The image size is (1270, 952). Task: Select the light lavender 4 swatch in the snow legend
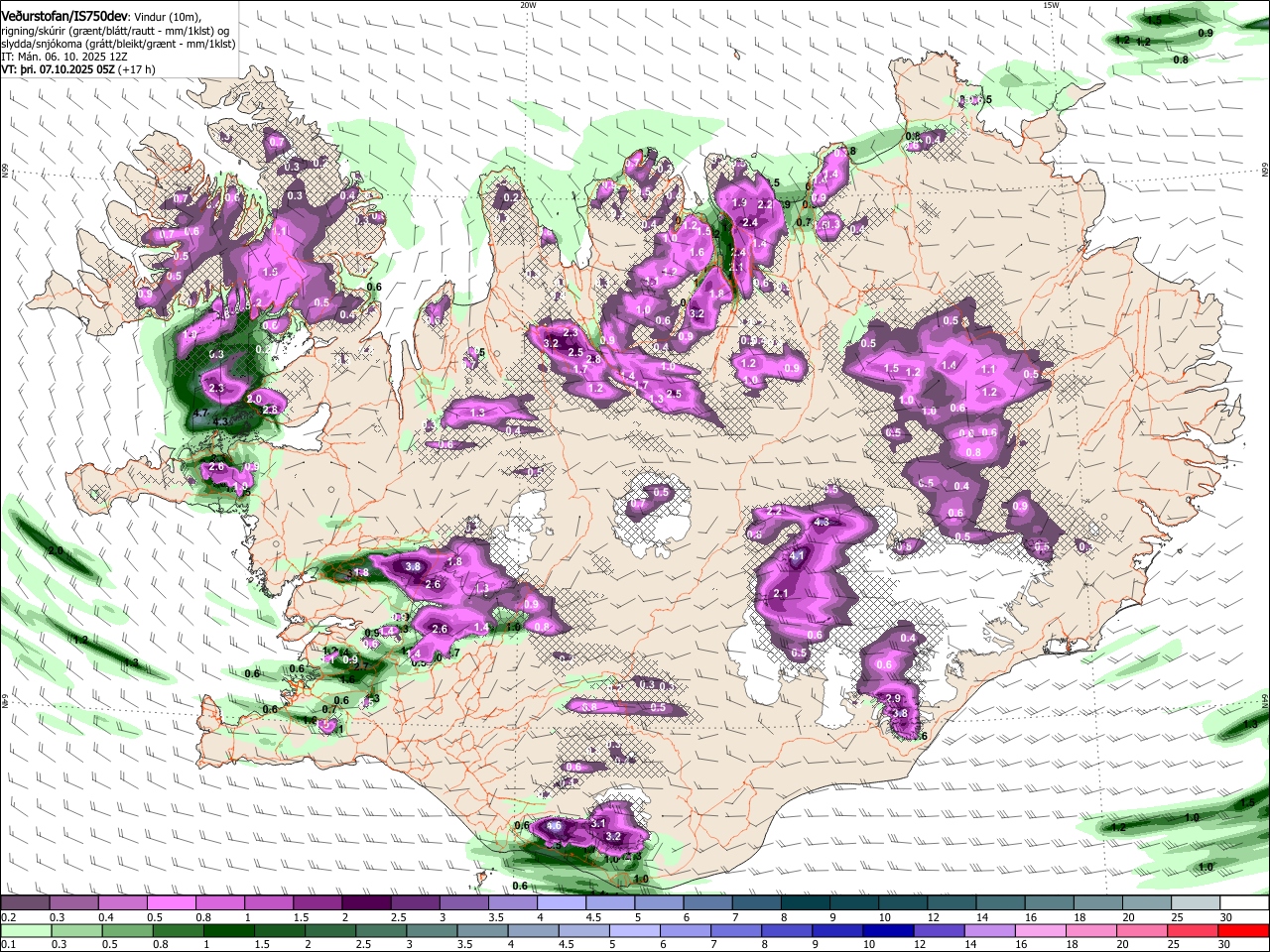click(x=562, y=903)
